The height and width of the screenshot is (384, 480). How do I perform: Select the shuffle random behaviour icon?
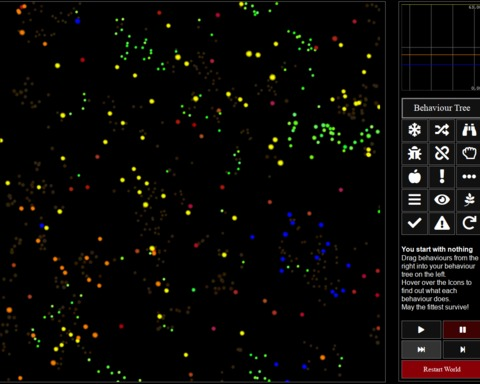(442, 130)
